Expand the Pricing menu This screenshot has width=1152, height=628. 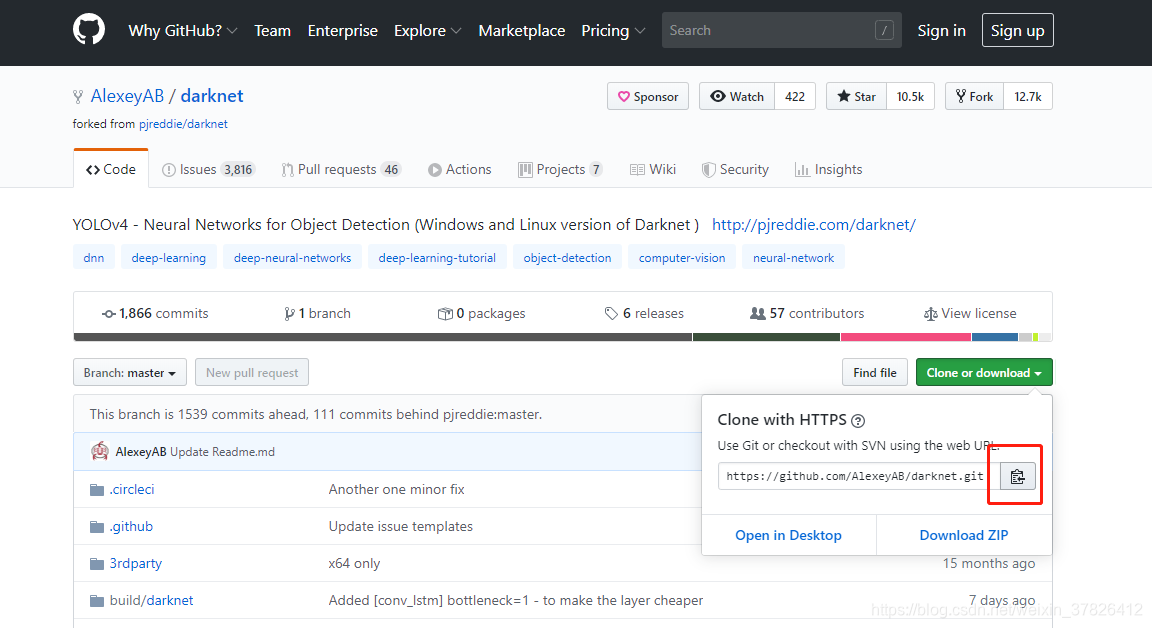tap(613, 30)
